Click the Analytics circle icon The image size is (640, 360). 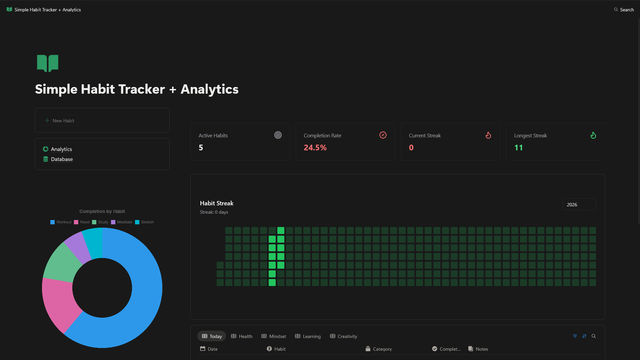pyautogui.click(x=45, y=149)
